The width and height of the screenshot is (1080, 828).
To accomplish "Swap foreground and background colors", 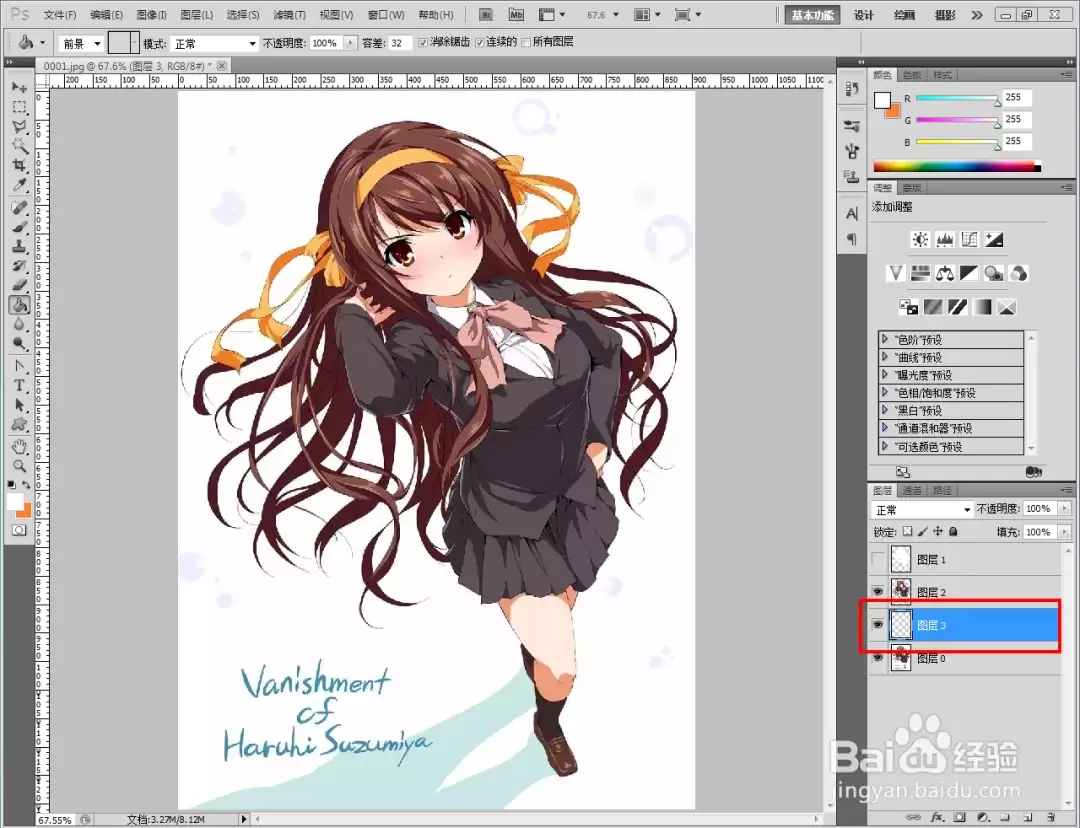I will point(25,485).
